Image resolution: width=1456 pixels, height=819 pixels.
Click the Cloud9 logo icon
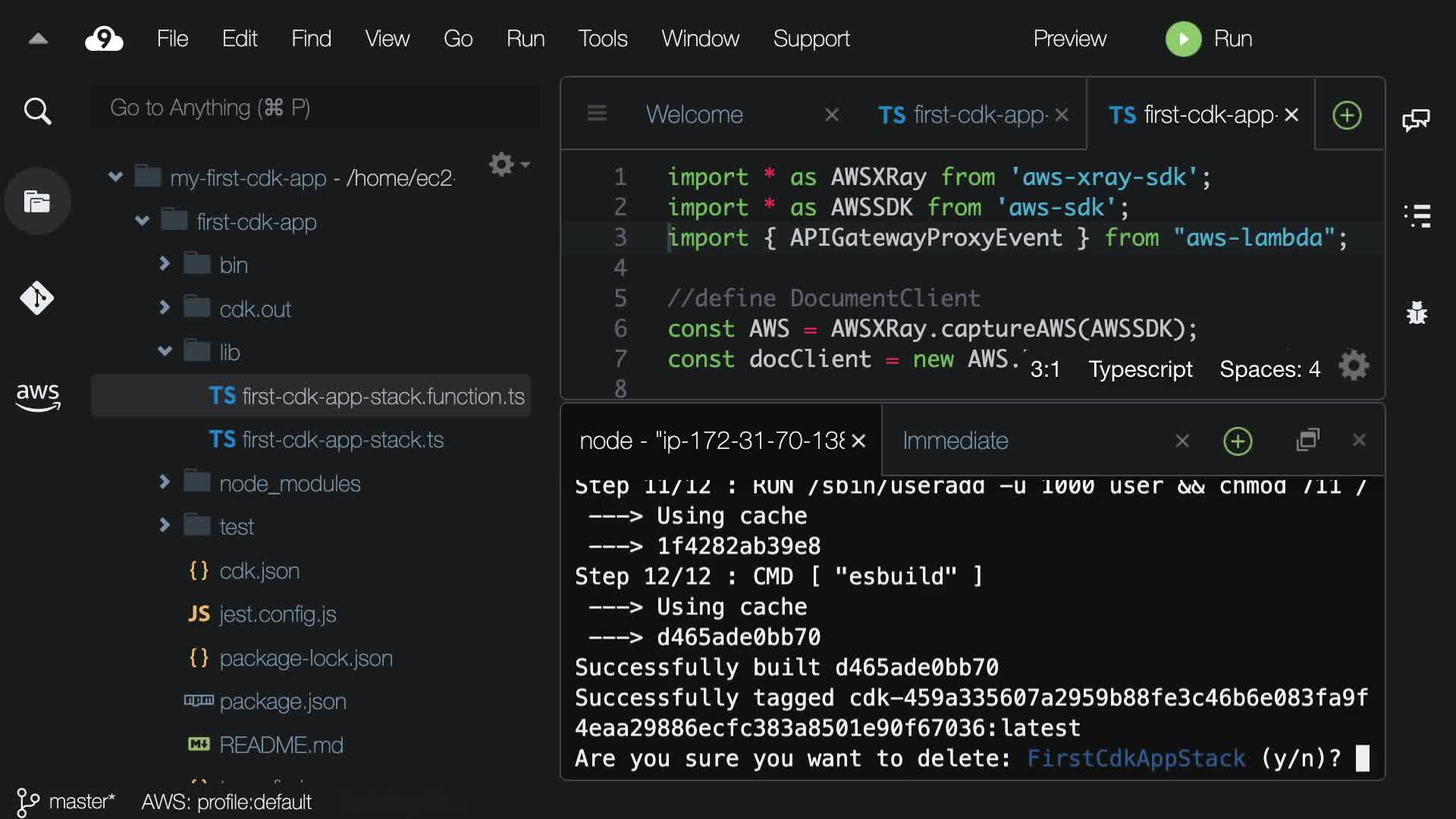(104, 39)
